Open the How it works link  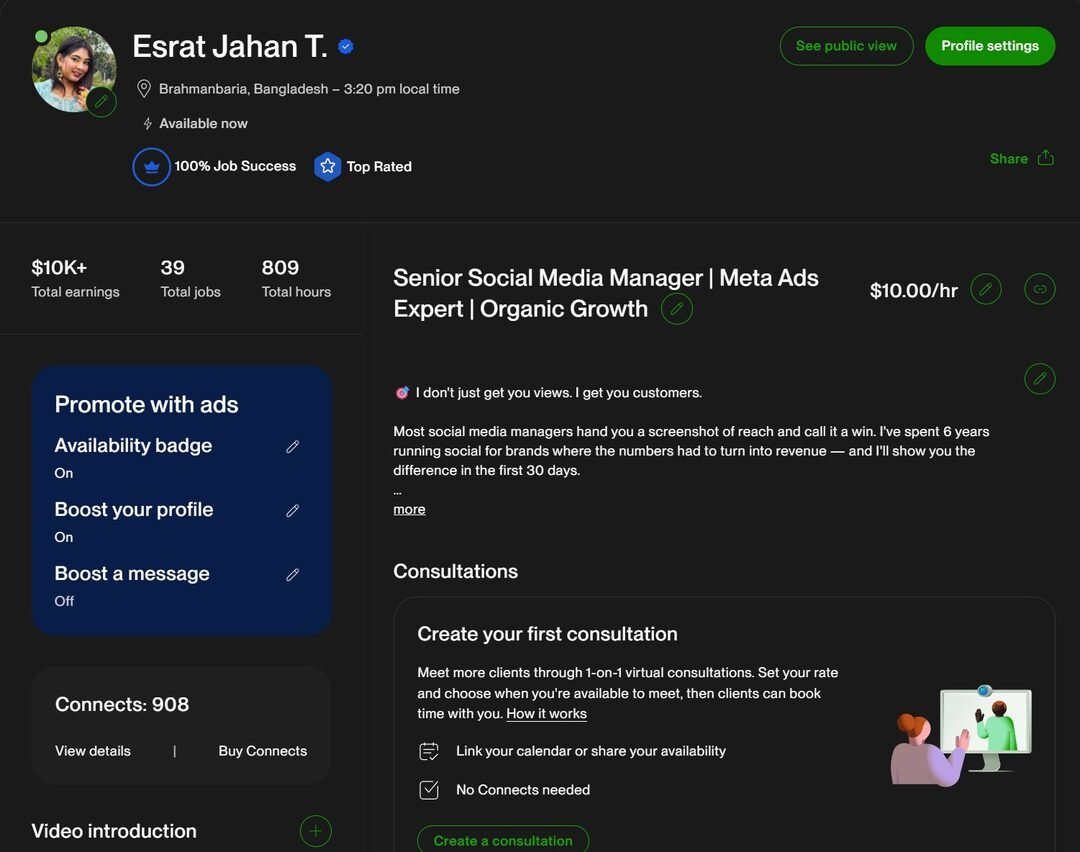[x=546, y=714]
